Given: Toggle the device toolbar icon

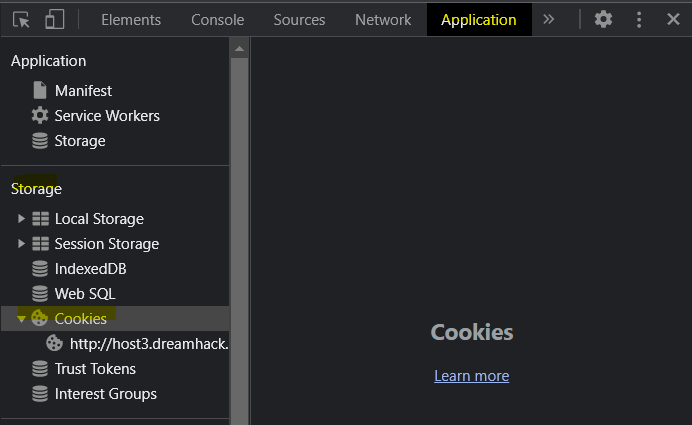Looking at the screenshot, I should pyautogui.click(x=55, y=20).
